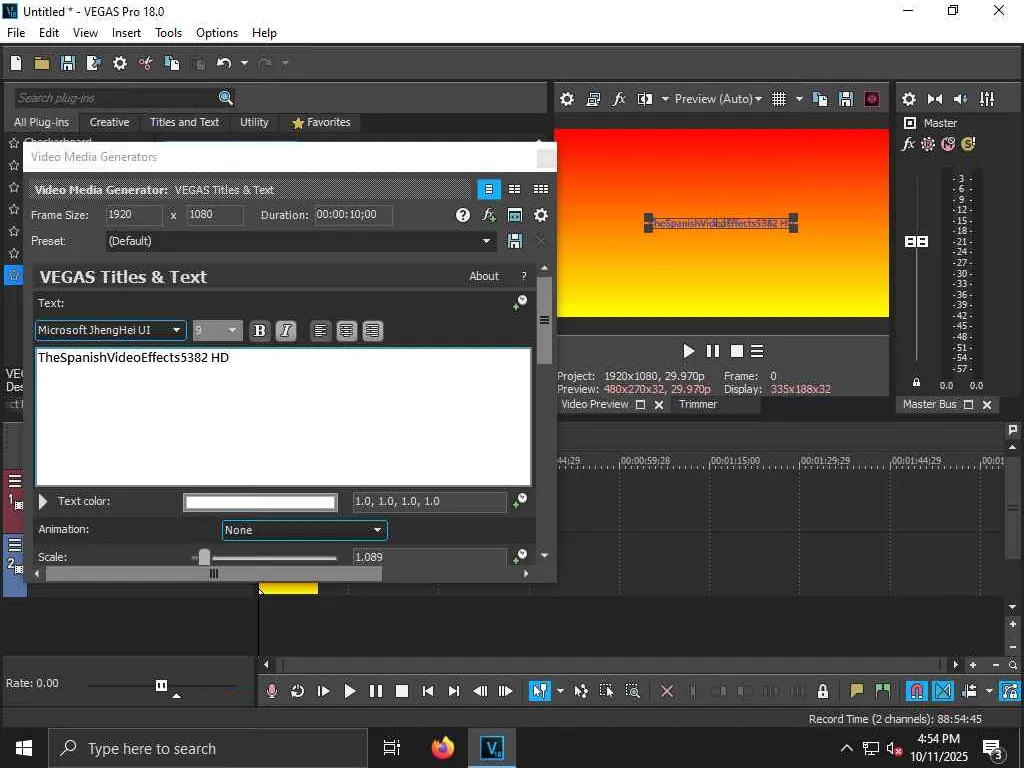Open Firefox from the taskbar
The width and height of the screenshot is (1024, 768).
point(443,748)
